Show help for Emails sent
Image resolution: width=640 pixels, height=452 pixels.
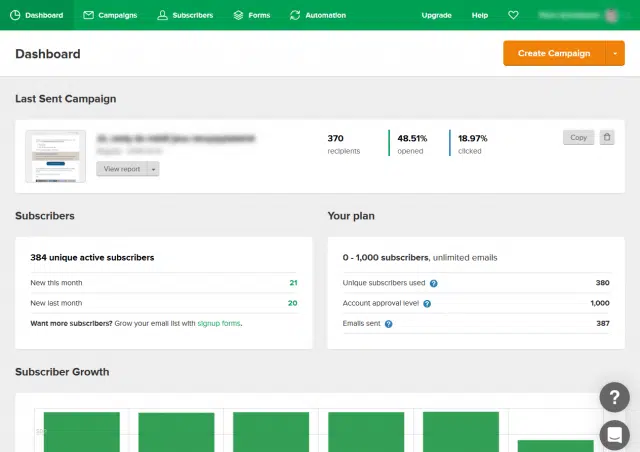[x=389, y=324]
